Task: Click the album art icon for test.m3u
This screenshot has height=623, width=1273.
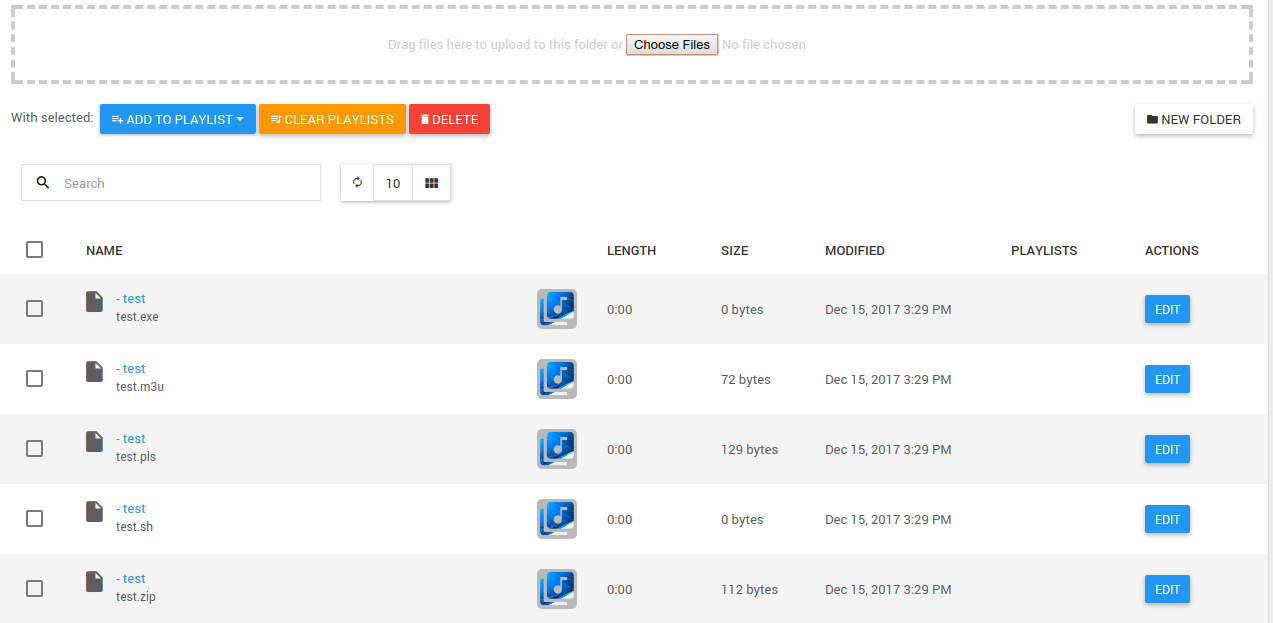Action: (x=556, y=379)
